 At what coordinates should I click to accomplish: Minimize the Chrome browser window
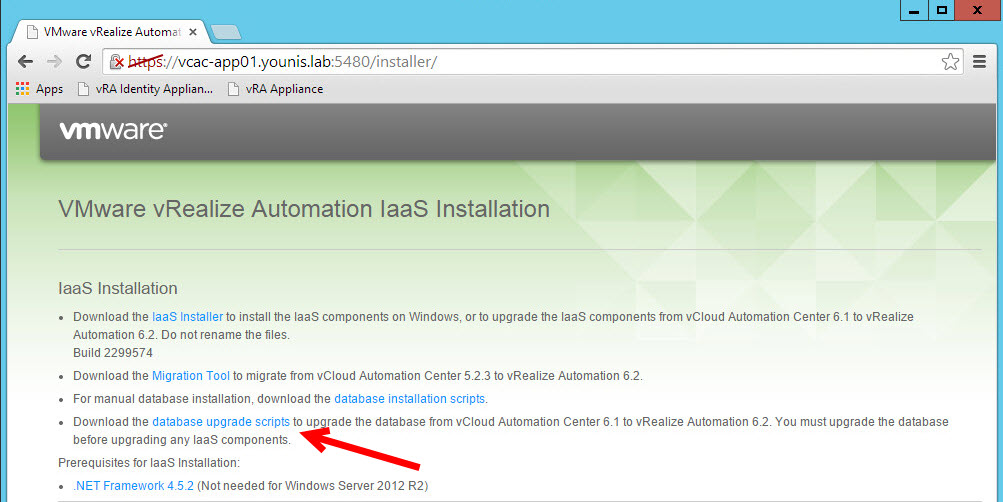pyautogui.click(x=914, y=10)
